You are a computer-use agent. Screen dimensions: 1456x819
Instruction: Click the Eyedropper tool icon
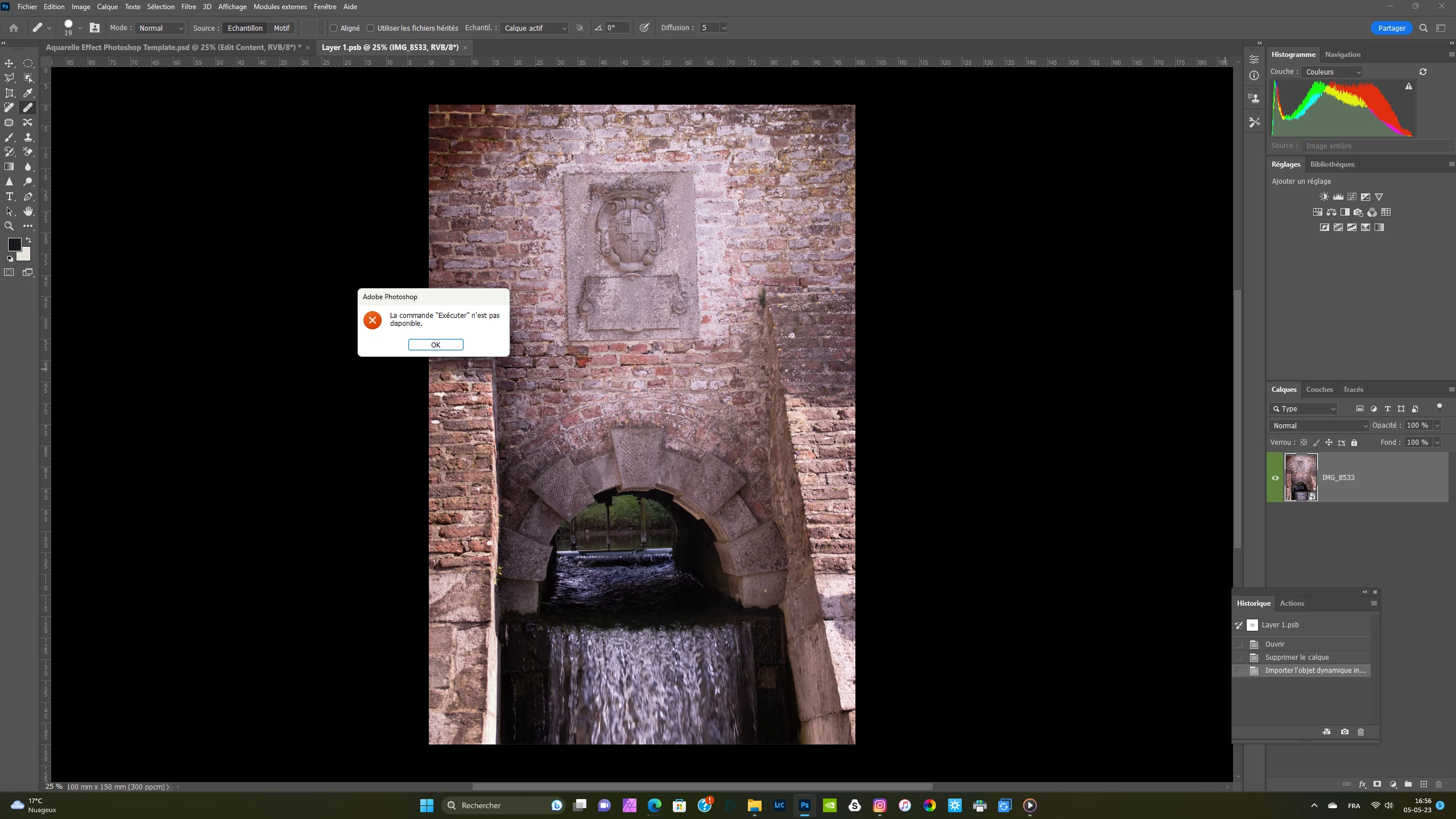click(x=28, y=93)
